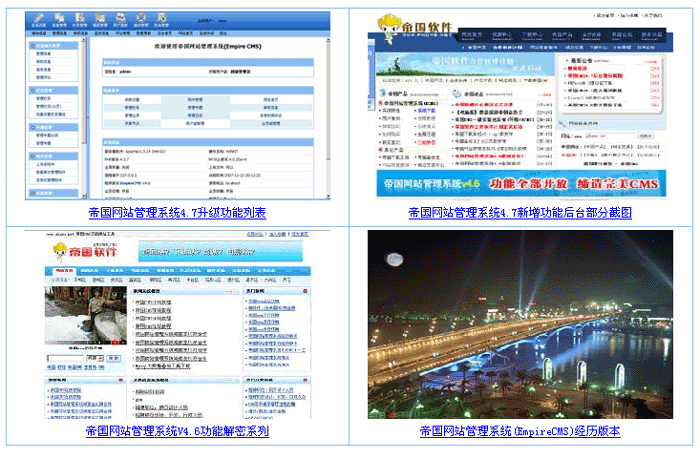Click search input field in bottom-left screenshot
This screenshot has width=700, height=459.
pos(65,357)
